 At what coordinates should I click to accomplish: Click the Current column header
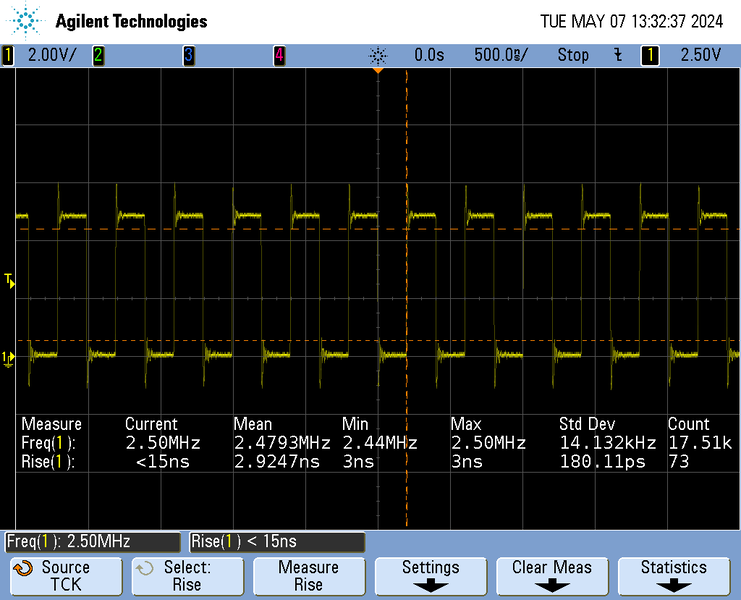pos(151,424)
